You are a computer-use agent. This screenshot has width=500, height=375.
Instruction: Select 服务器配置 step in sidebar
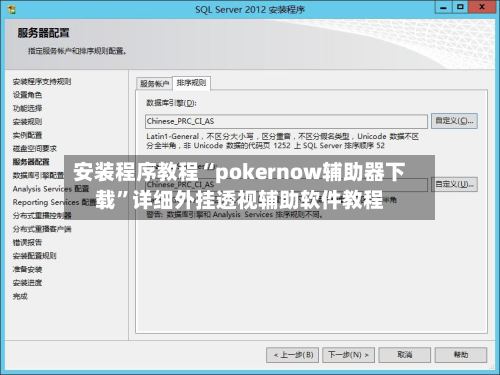[31, 162]
